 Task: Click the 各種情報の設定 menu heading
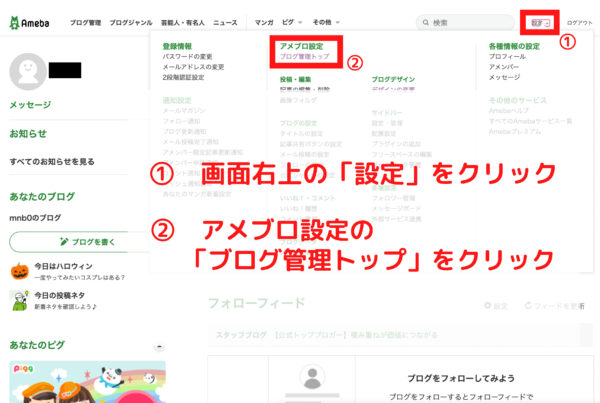[x=514, y=46]
